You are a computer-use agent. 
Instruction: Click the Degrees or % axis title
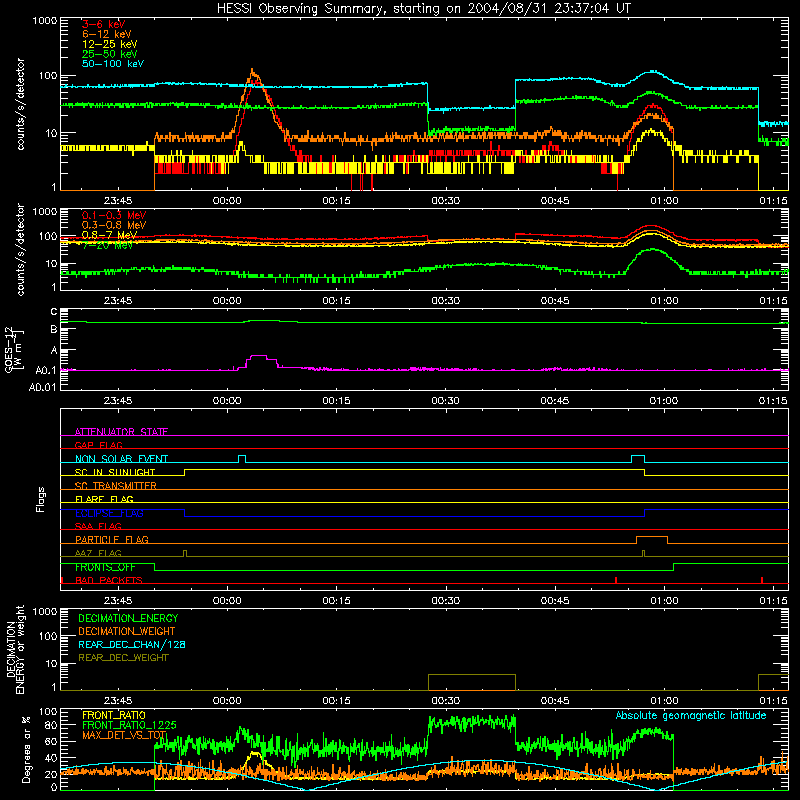tap(26, 749)
